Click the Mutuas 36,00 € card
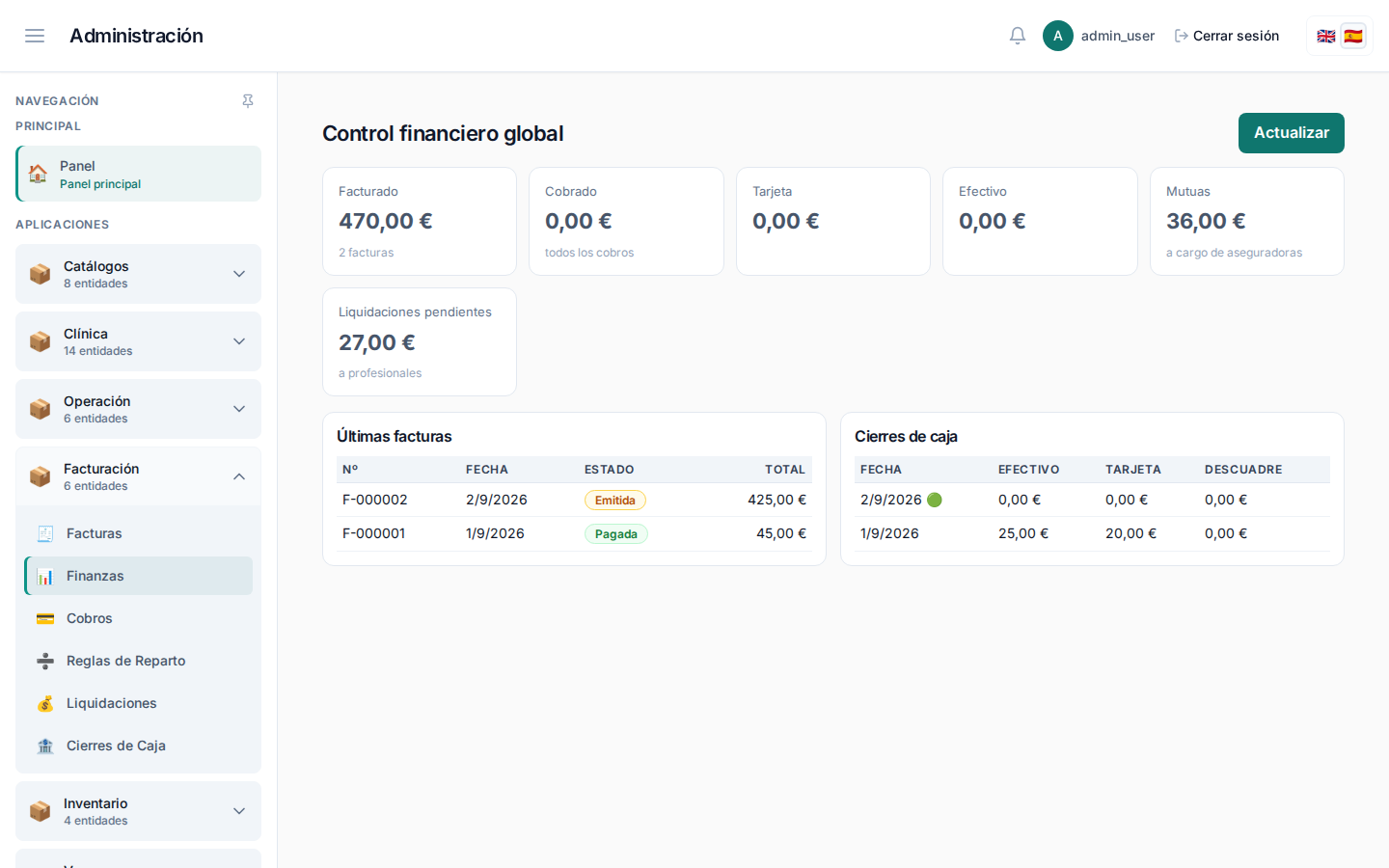This screenshot has height=868, width=1389. point(1247,221)
